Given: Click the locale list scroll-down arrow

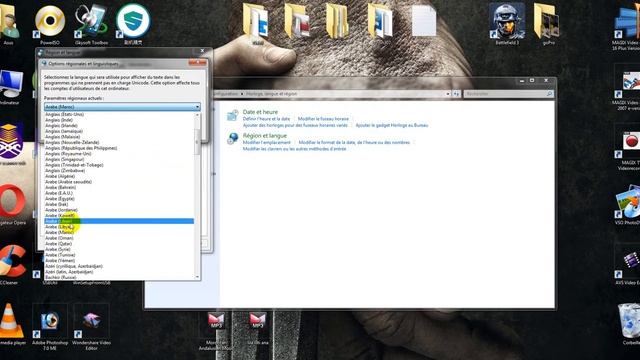Looking at the screenshot, I should (198, 277).
